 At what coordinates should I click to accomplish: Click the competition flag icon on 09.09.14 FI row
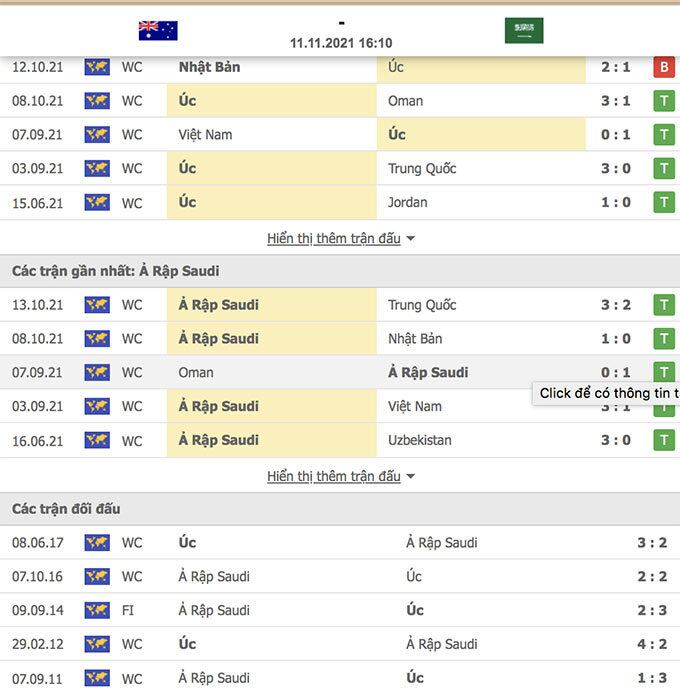coord(97,610)
